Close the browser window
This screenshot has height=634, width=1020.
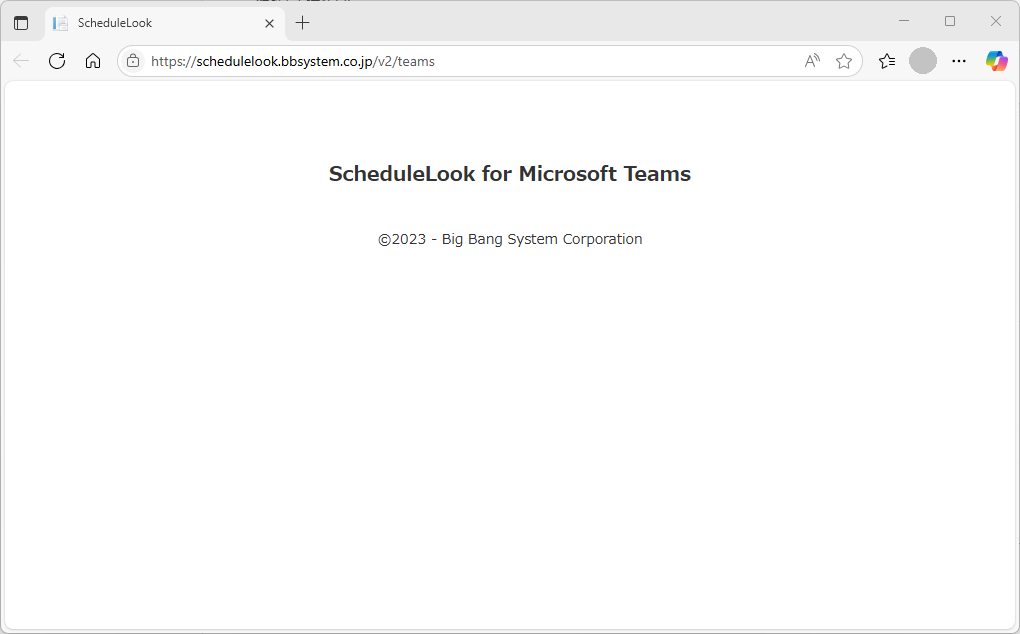pos(995,21)
